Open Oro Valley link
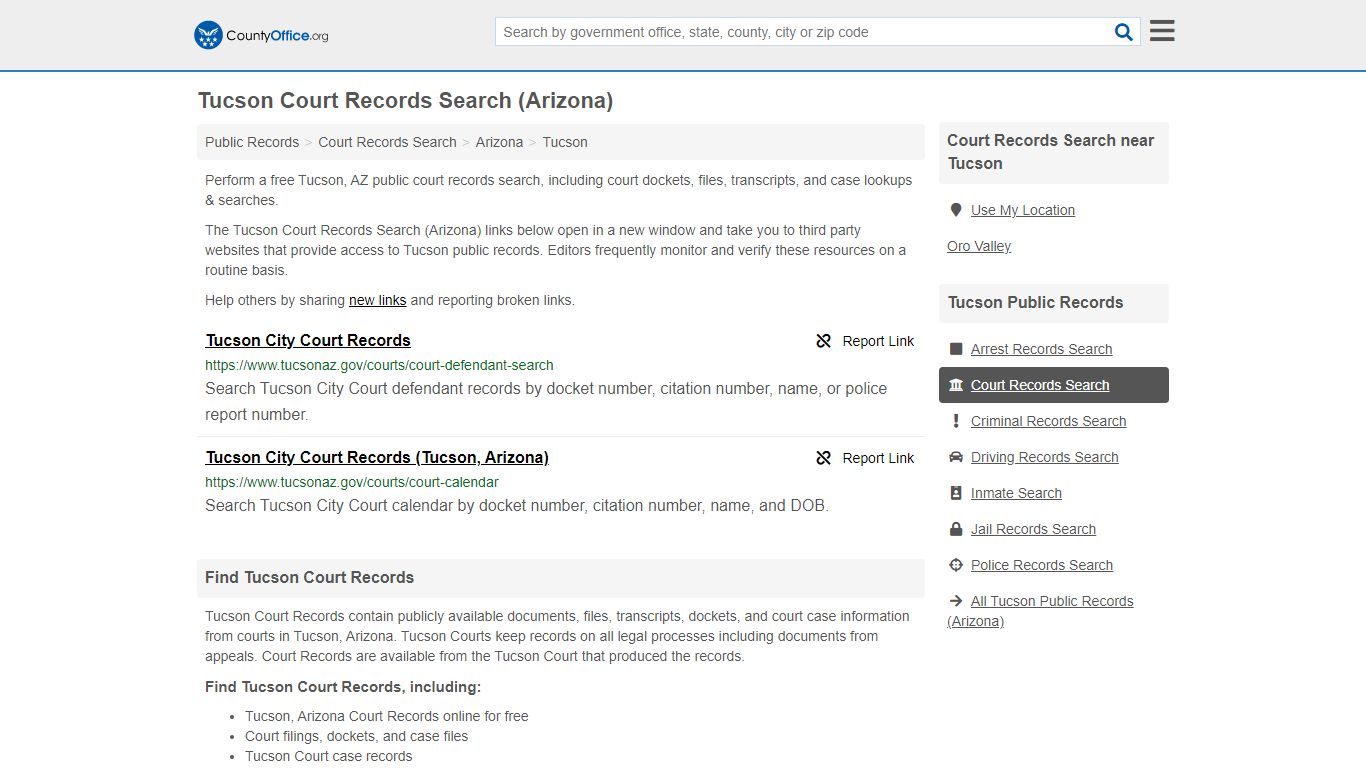Viewport: 1366px width, 768px height. click(979, 246)
